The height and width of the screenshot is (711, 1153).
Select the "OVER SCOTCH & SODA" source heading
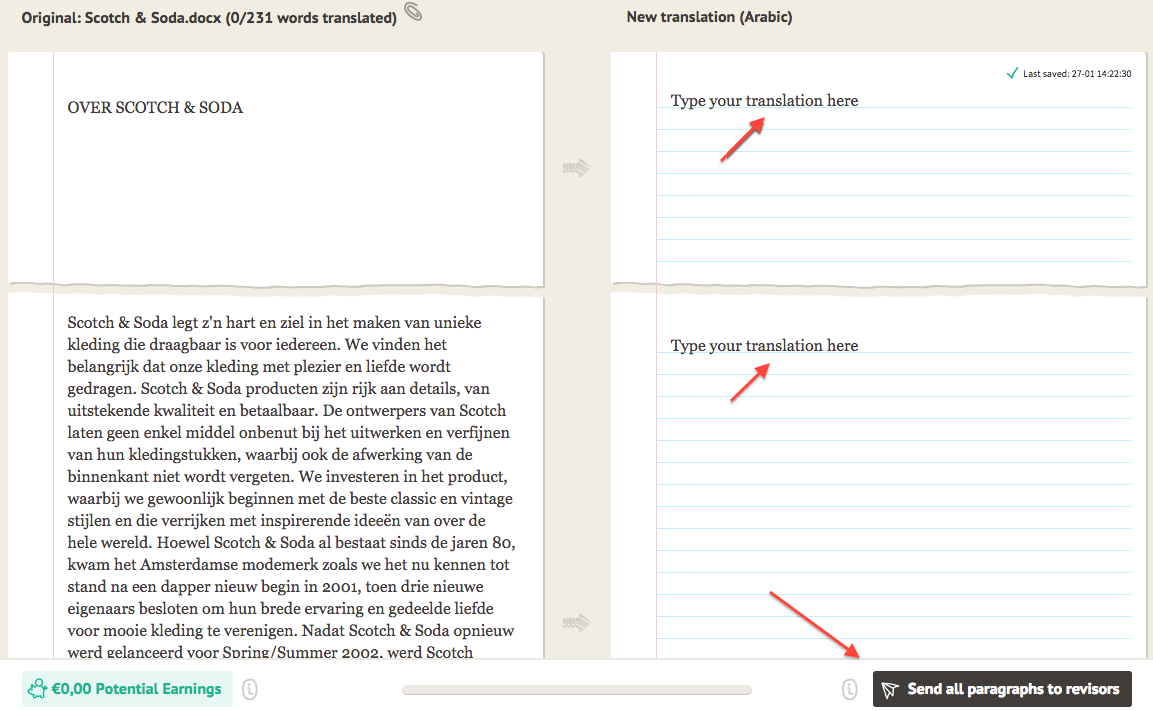tap(155, 108)
